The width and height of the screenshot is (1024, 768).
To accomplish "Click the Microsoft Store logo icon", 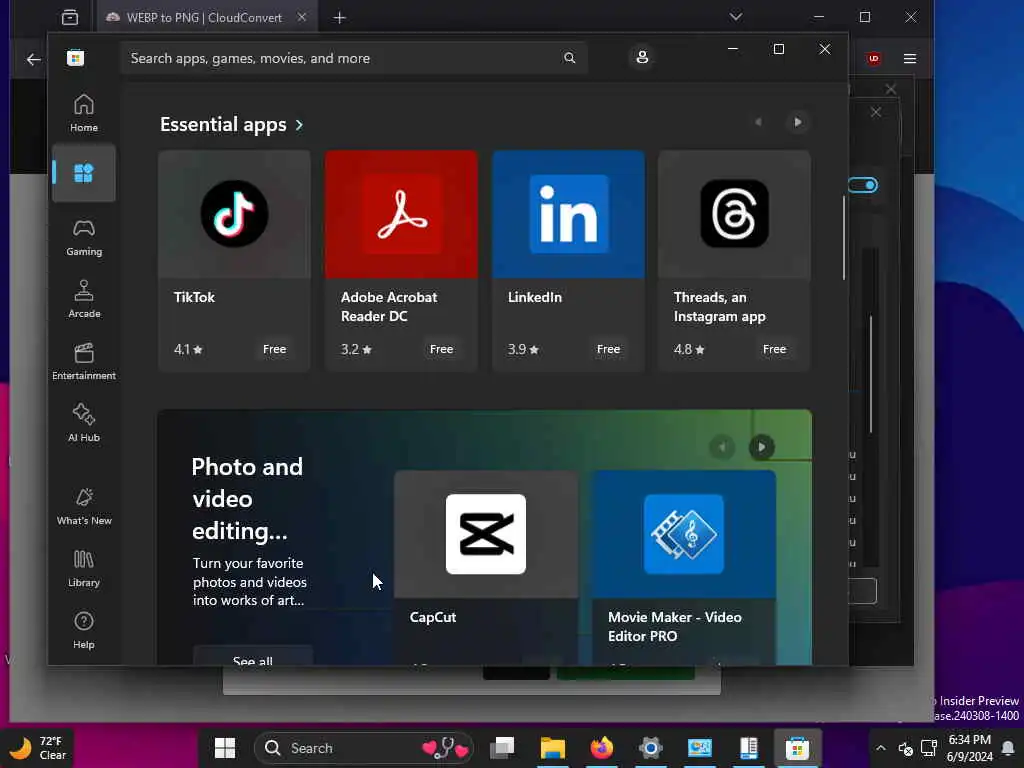I will point(75,58).
